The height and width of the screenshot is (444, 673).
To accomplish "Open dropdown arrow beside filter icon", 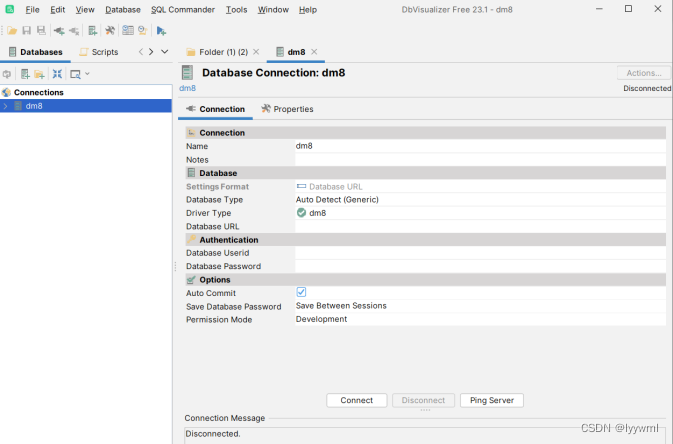I will [88, 74].
